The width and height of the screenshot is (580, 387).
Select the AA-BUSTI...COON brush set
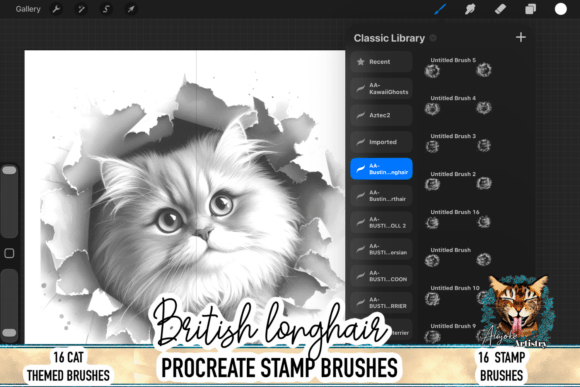[381, 276]
